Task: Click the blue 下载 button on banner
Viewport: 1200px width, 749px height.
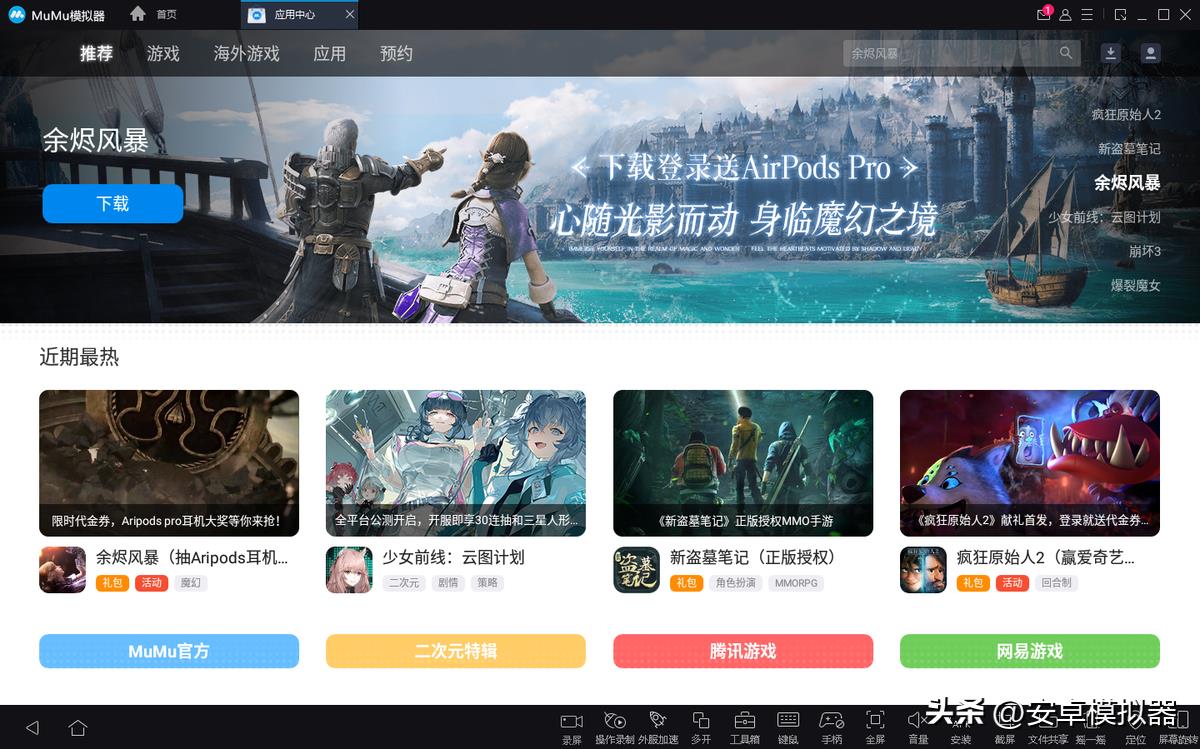Action: (113, 203)
